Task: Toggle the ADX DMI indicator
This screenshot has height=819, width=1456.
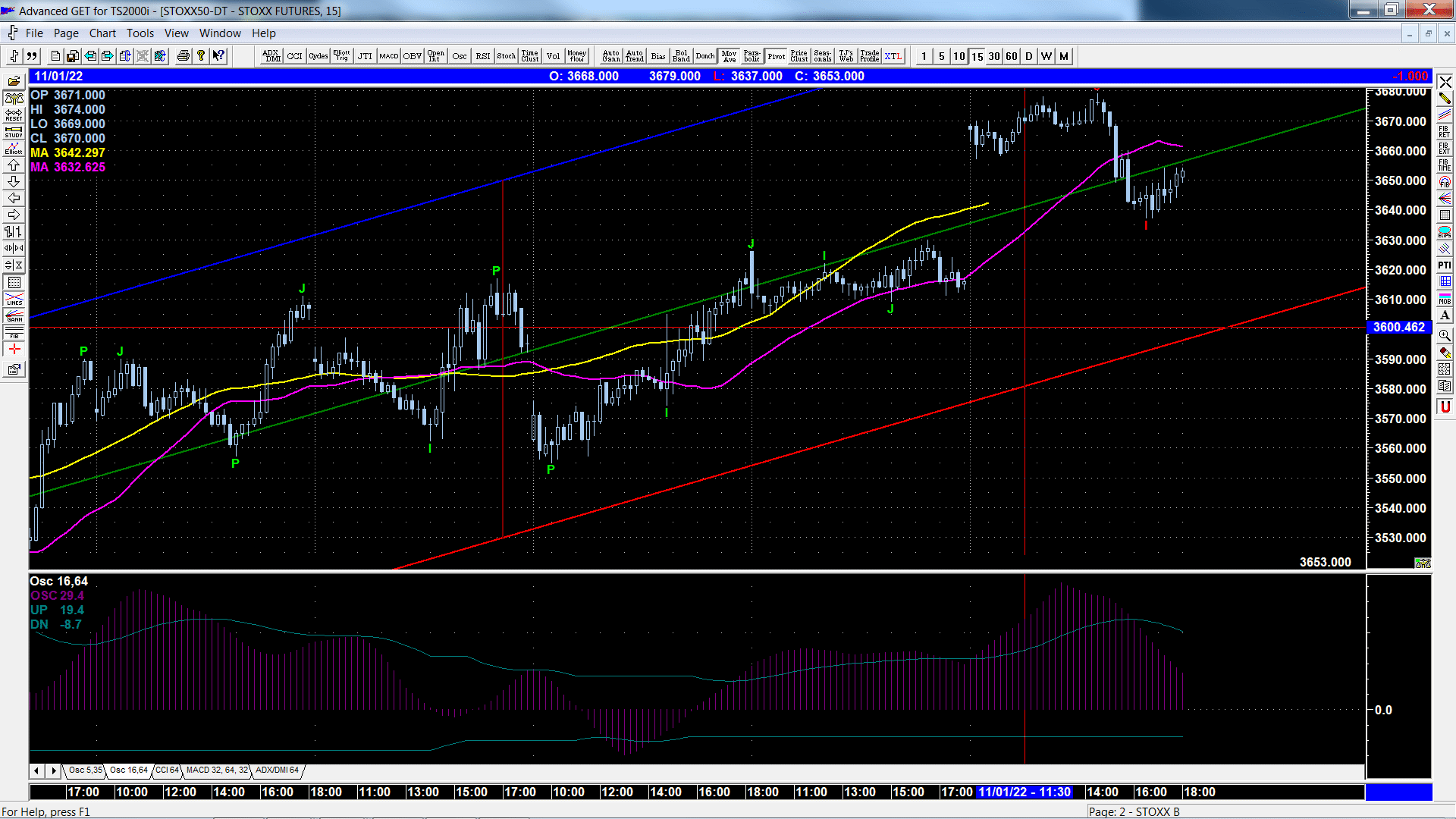Action: click(x=271, y=56)
